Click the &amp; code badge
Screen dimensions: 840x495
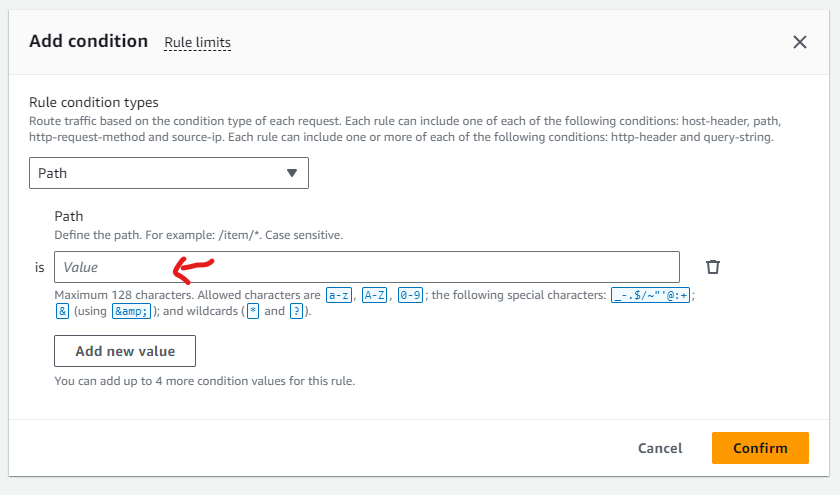[x=132, y=312]
